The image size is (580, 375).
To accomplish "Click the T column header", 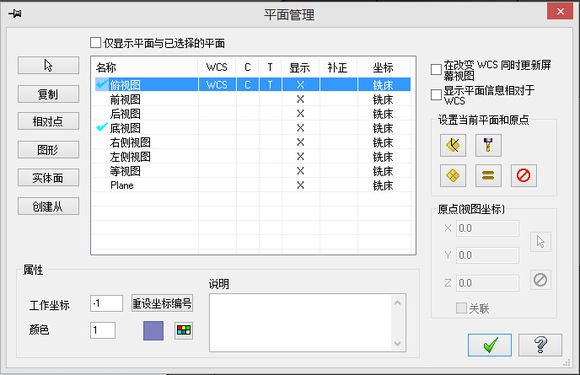I will [270, 67].
